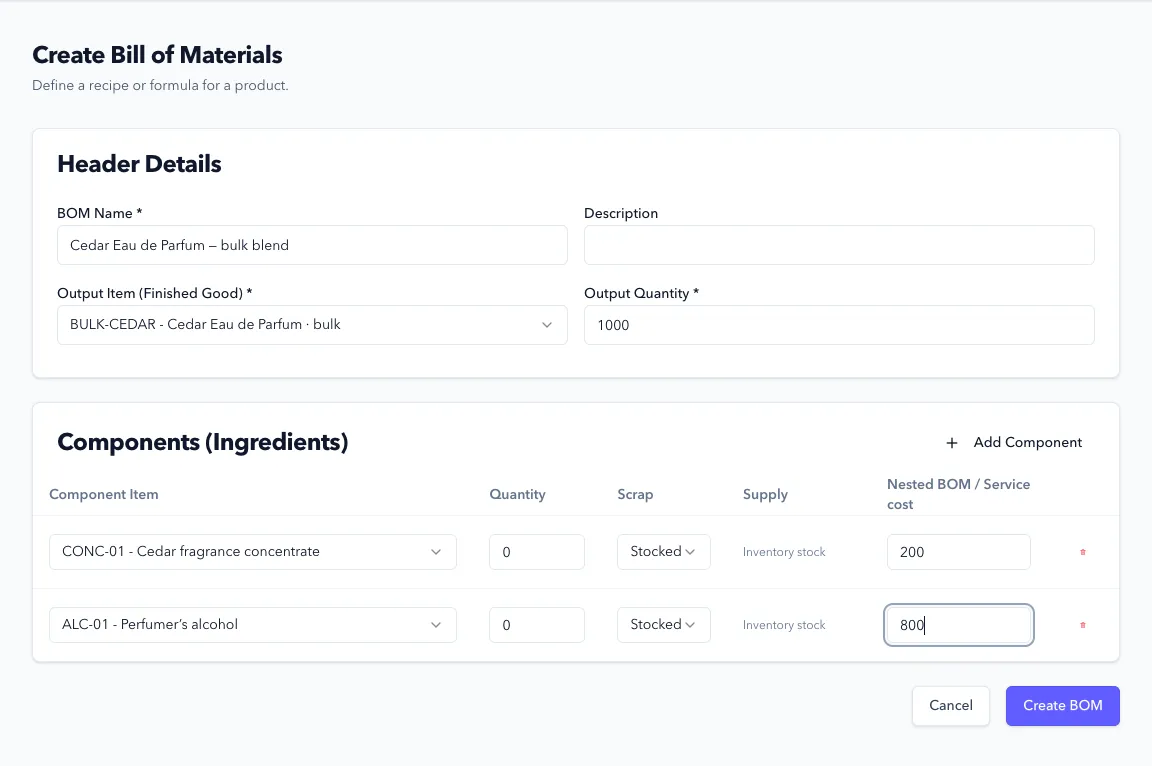Click the Quantity column header
Screen dimensions: 1152x766
[x=517, y=494]
